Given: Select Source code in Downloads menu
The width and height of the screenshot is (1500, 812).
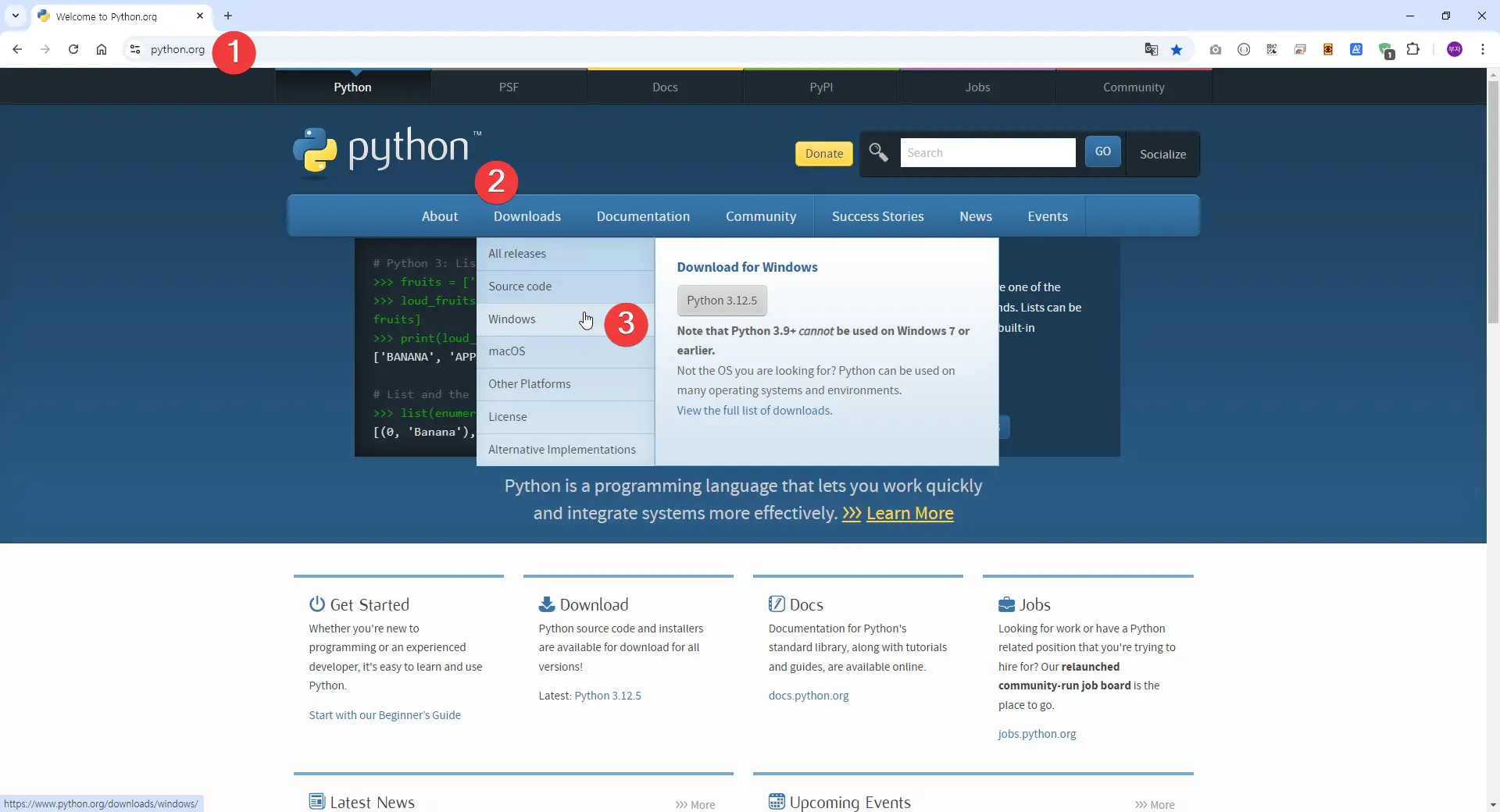Looking at the screenshot, I should [x=566, y=287].
